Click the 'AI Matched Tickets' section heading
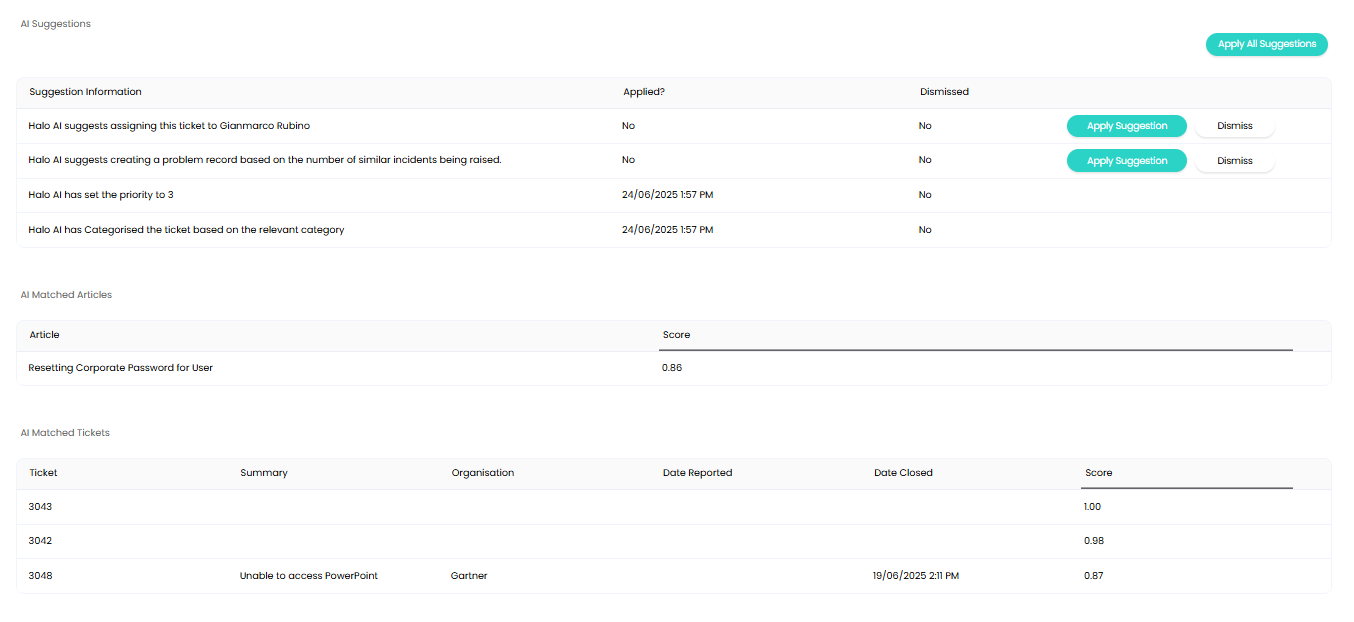The width and height of the screenshot is (1354, 622). pos(65,433)
